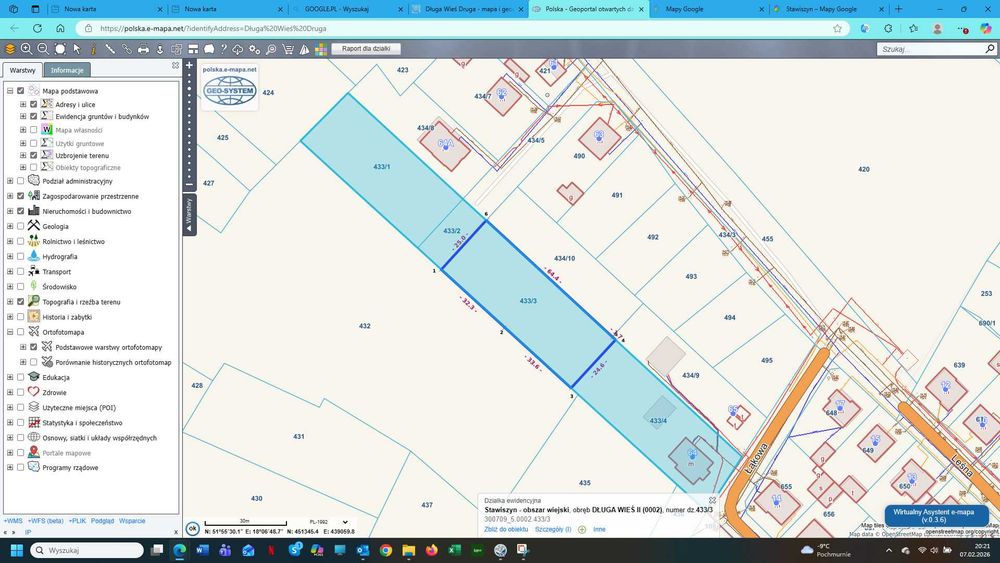Switch to the Informacje tab
Screen dimensions: 1000x563
pyautogui.click(x=67, y=70)
